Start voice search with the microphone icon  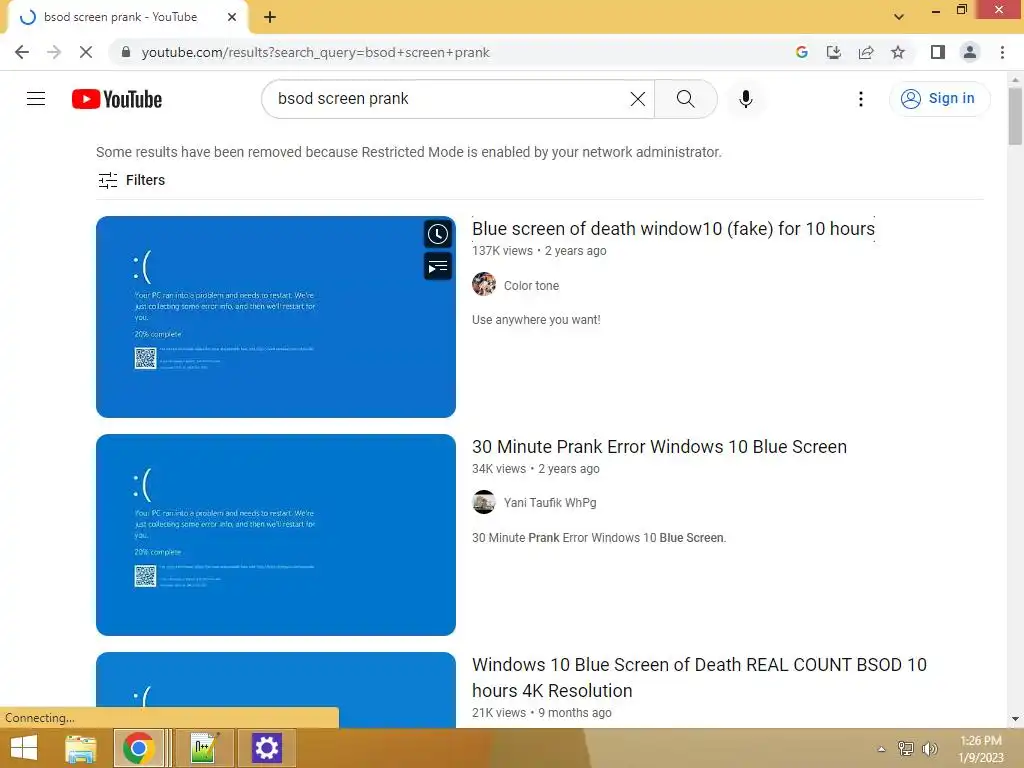click(746, 99)
